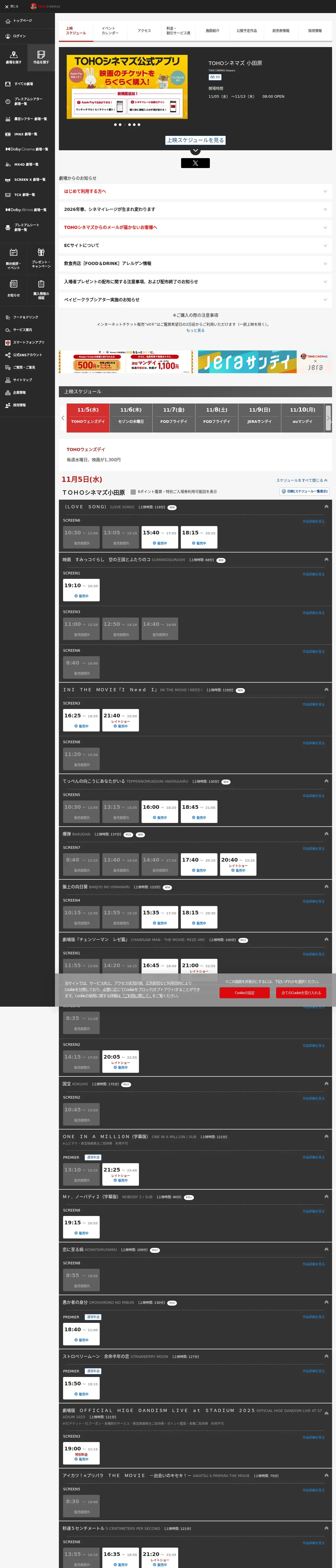Open the ログイン user icon
336x1568 pixels.
8,36
